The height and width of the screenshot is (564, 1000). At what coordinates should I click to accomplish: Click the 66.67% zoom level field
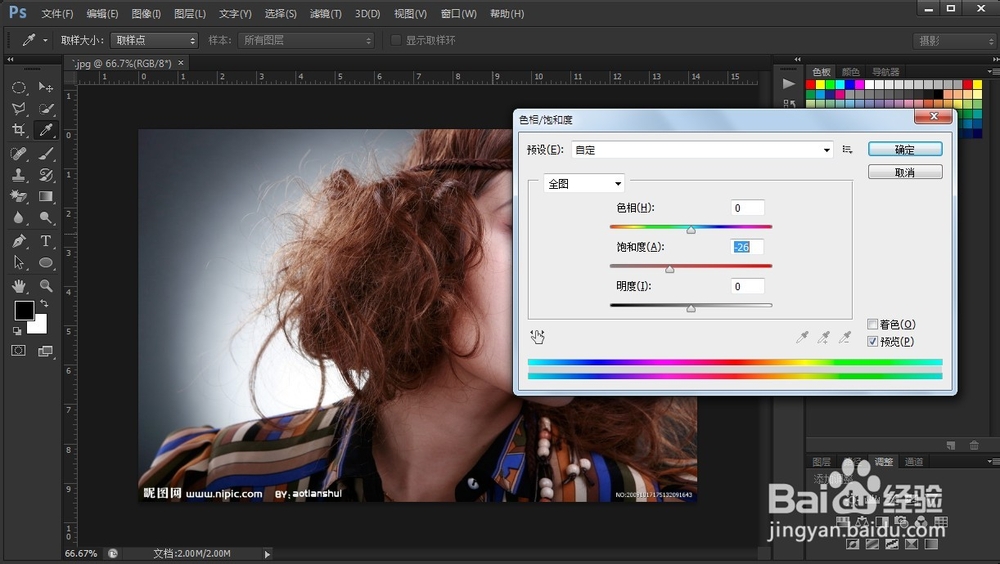click(x=81, y=554)
